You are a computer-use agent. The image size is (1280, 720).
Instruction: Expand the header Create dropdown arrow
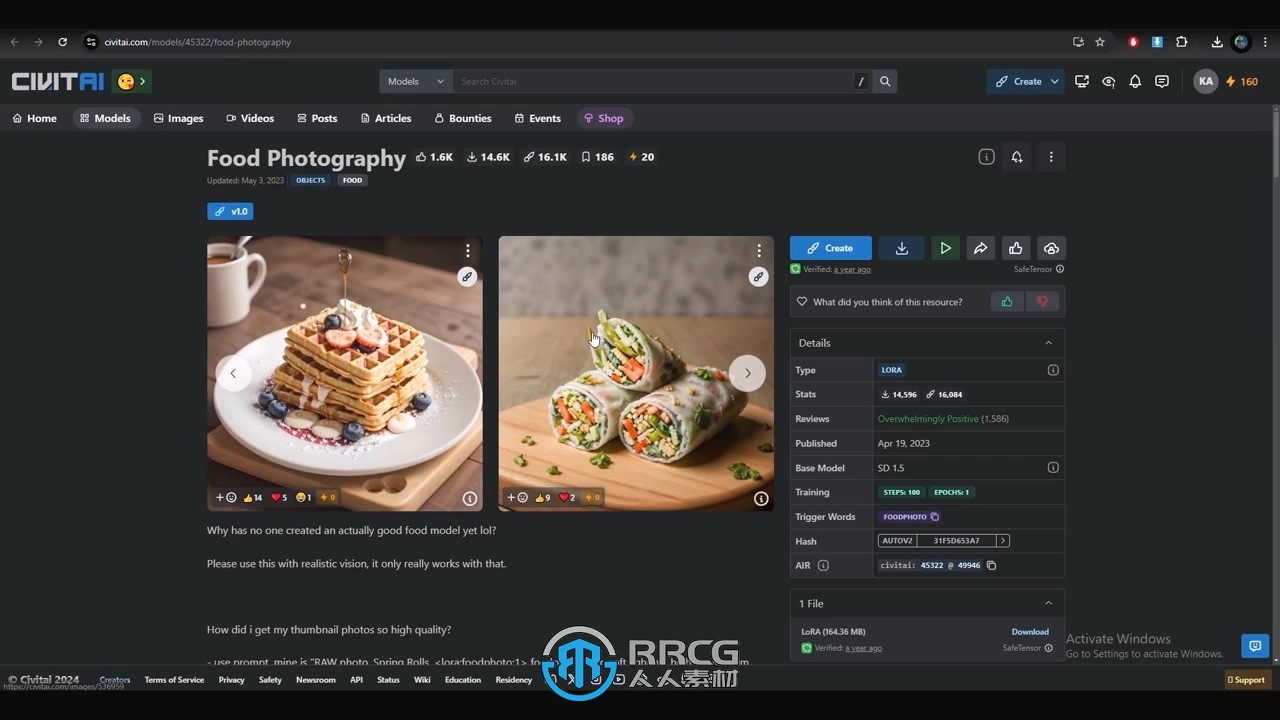[1055, 82]
